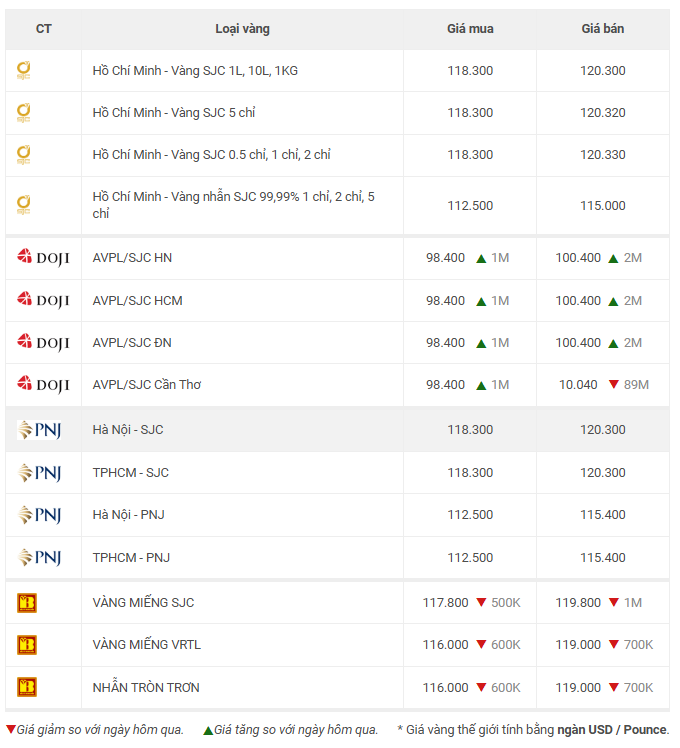Click the green up arrow beside AVPL/SJC HN sell price

point(613,259)
